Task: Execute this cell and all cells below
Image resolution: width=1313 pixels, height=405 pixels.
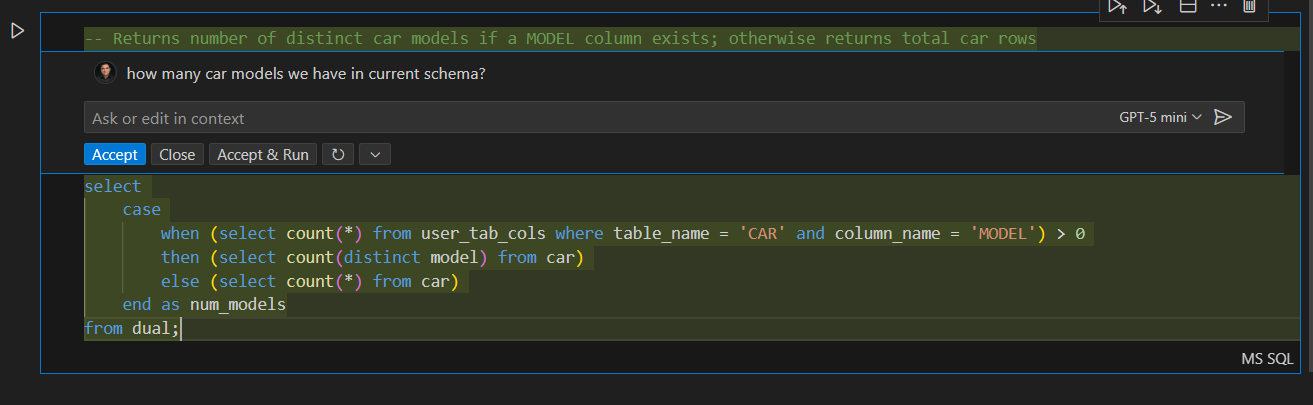Action: [1152, 7]
